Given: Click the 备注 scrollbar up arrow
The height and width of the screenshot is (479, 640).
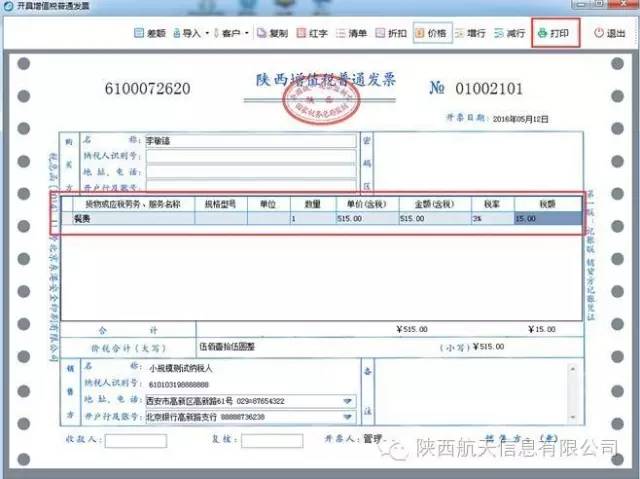Looking at the screenshot, I should (572, 369).
